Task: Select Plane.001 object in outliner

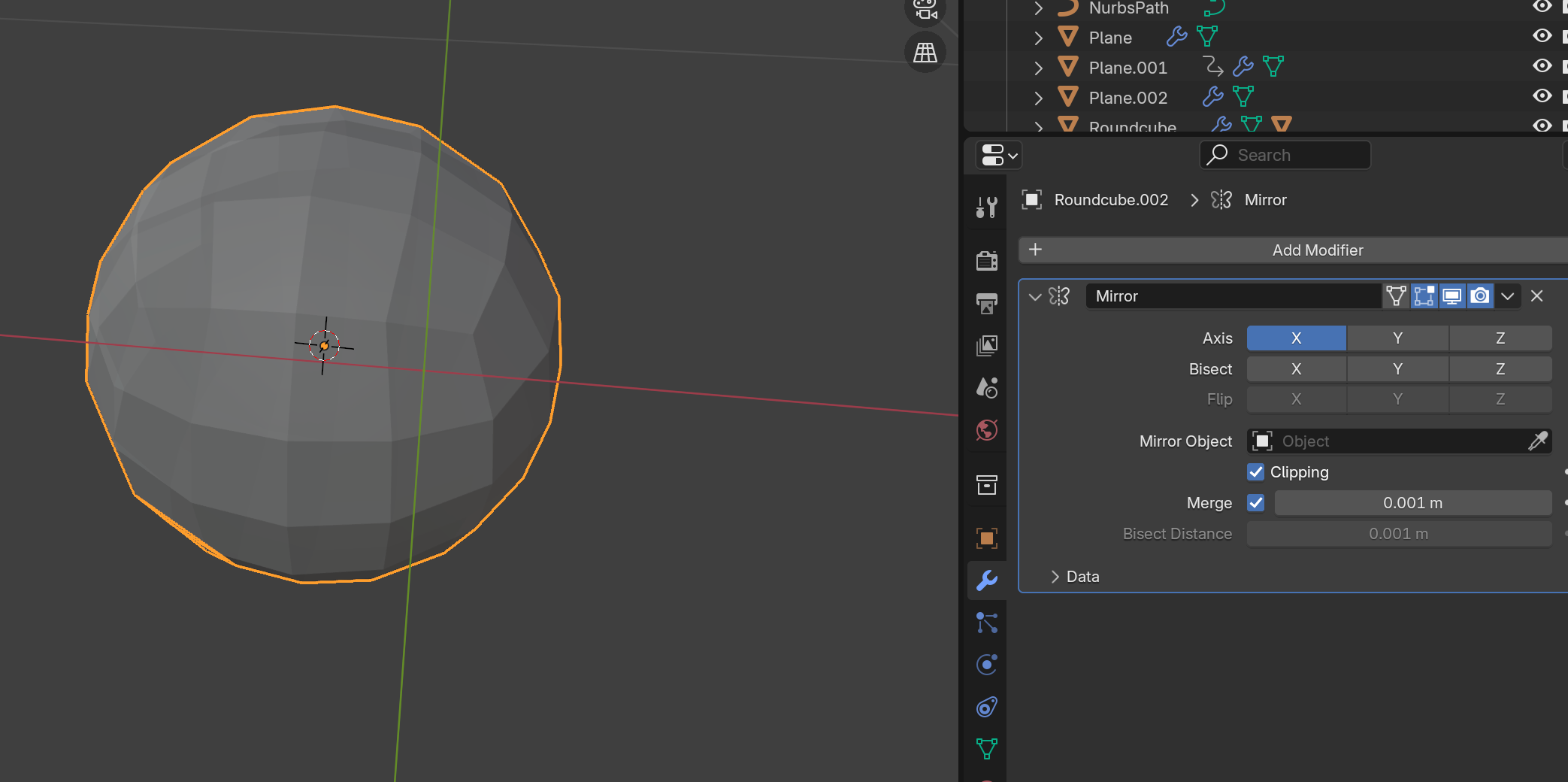Action: 1128,68
